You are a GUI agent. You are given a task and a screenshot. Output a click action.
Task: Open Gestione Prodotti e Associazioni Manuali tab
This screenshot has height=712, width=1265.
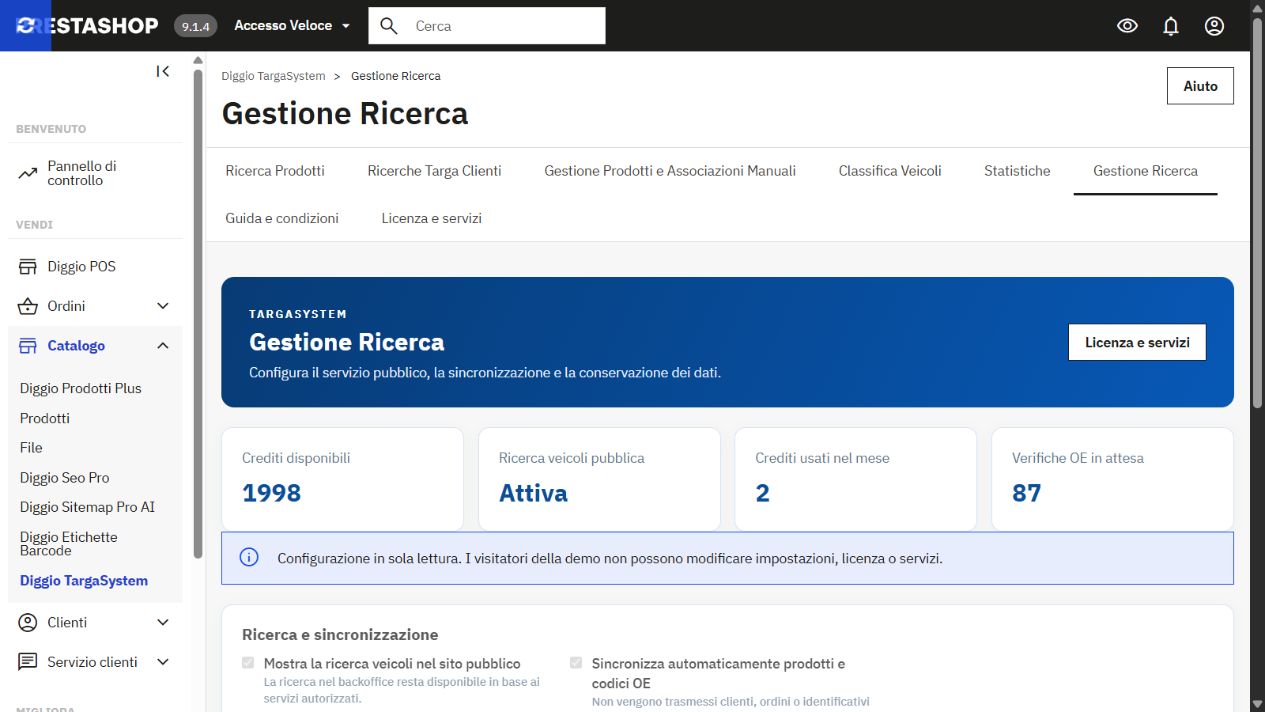click(670, 171)
